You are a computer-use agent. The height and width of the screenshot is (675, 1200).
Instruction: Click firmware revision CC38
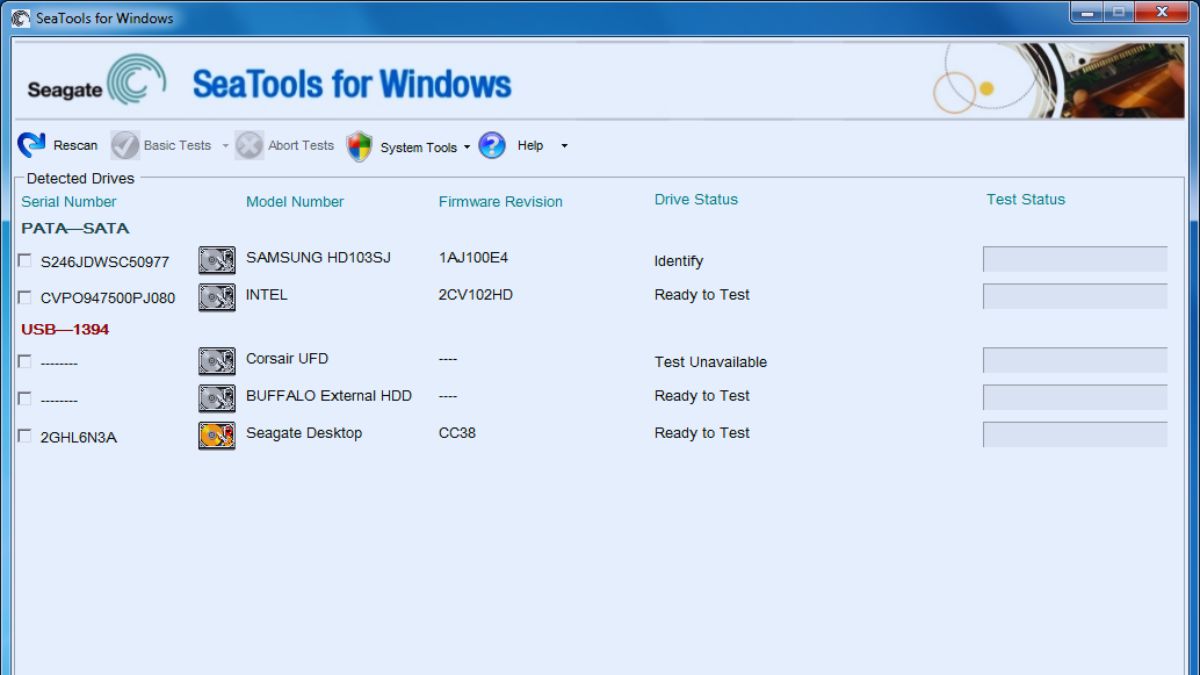click(x=457, y=432)
